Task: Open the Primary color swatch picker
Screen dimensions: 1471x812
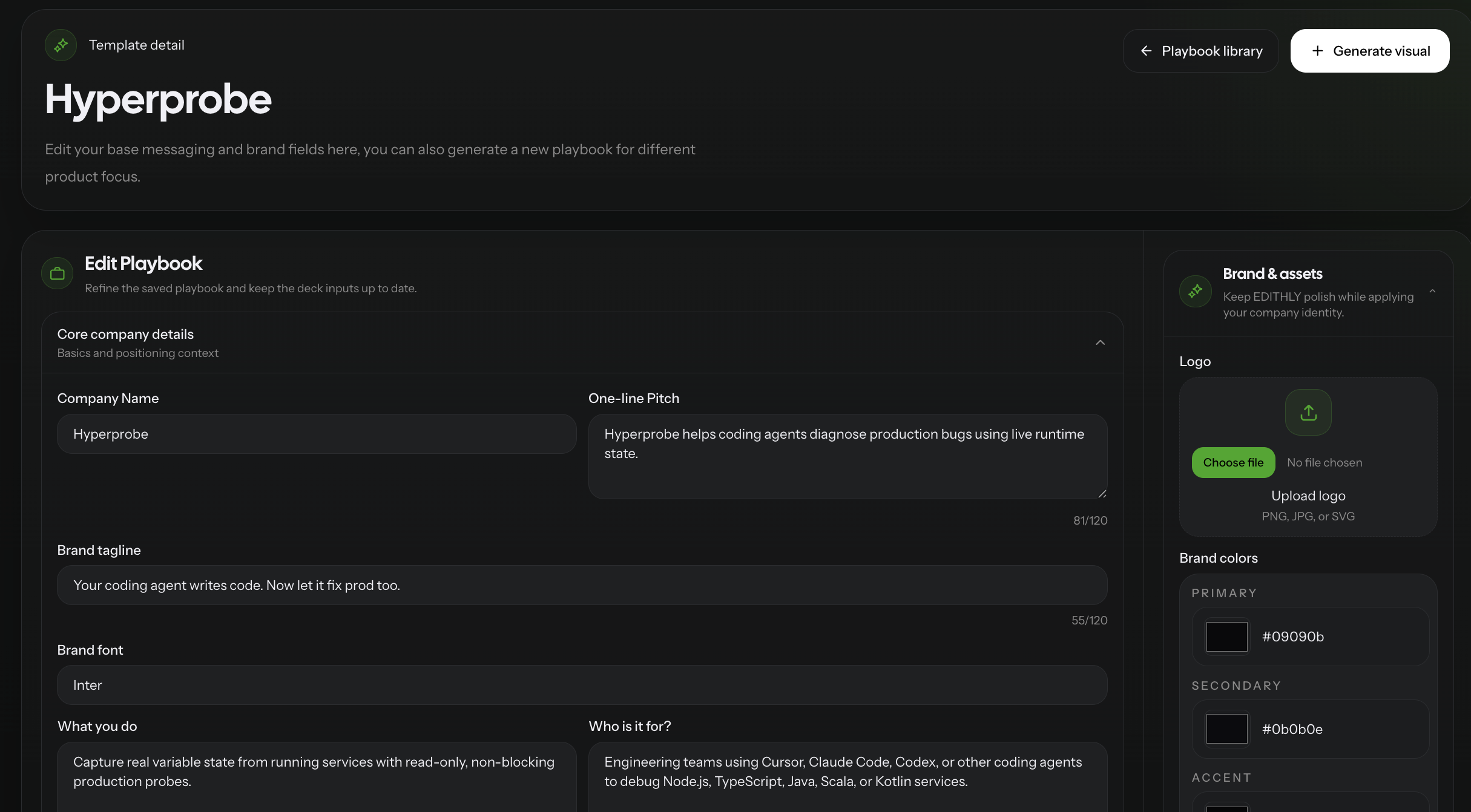Action: pos(1226,637)
